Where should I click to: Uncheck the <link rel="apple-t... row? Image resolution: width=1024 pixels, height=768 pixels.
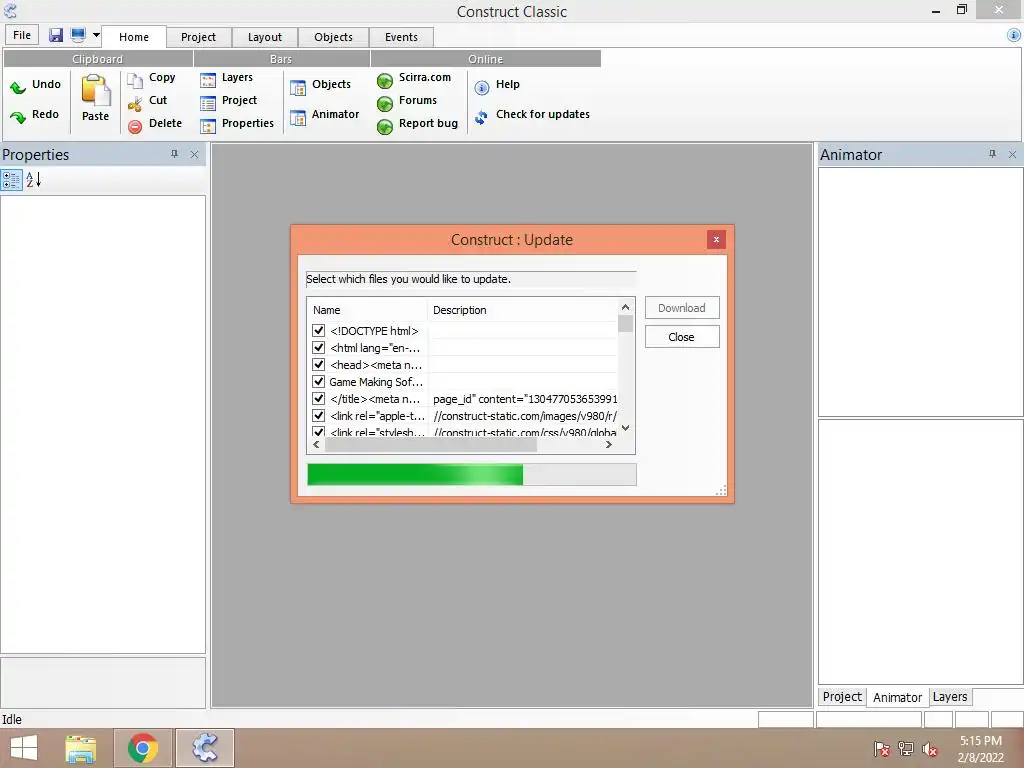319,415
